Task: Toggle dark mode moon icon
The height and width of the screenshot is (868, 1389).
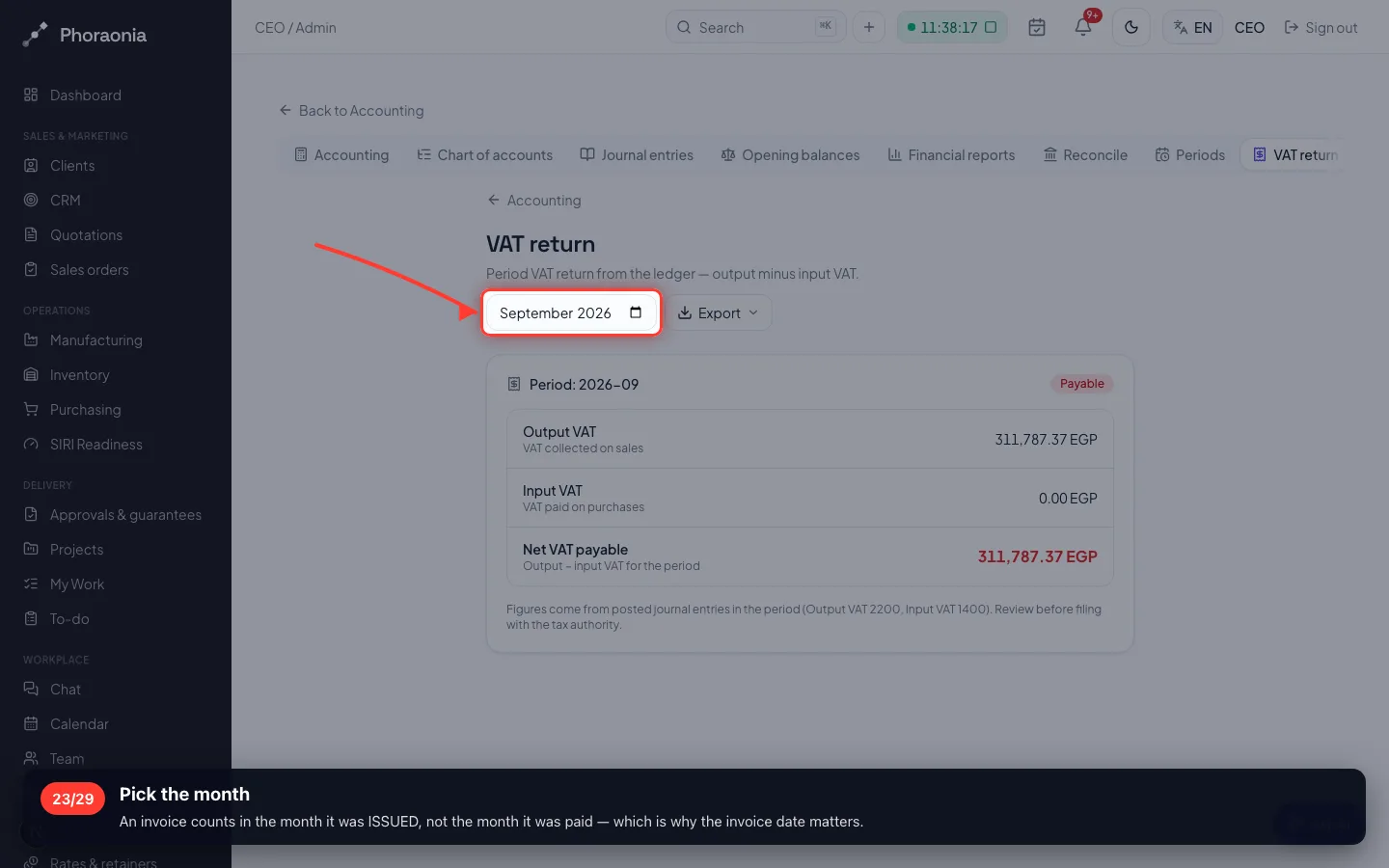Action: tap(1131, 27)
